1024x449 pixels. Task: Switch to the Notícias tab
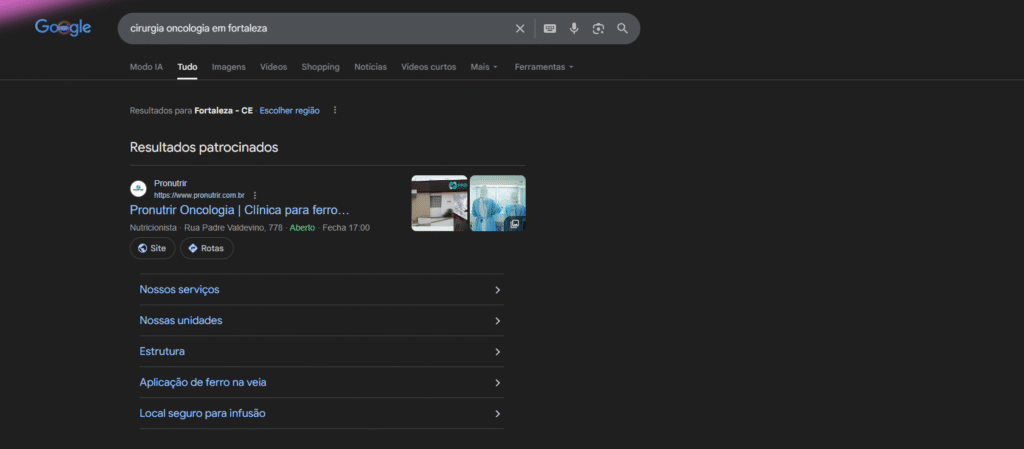tap(370, 67)
